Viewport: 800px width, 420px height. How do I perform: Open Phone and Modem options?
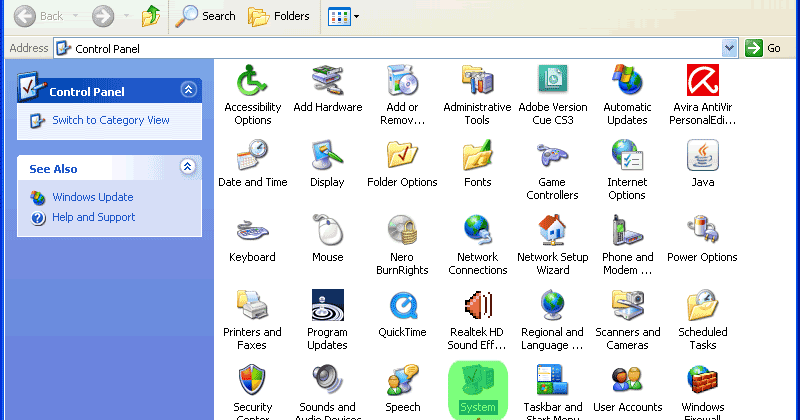point(628,245)
